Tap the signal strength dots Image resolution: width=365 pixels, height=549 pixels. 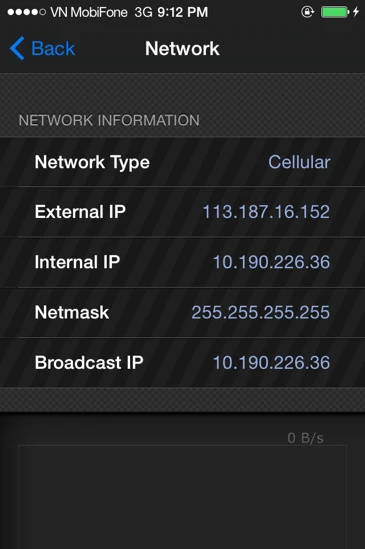(27, 12)
